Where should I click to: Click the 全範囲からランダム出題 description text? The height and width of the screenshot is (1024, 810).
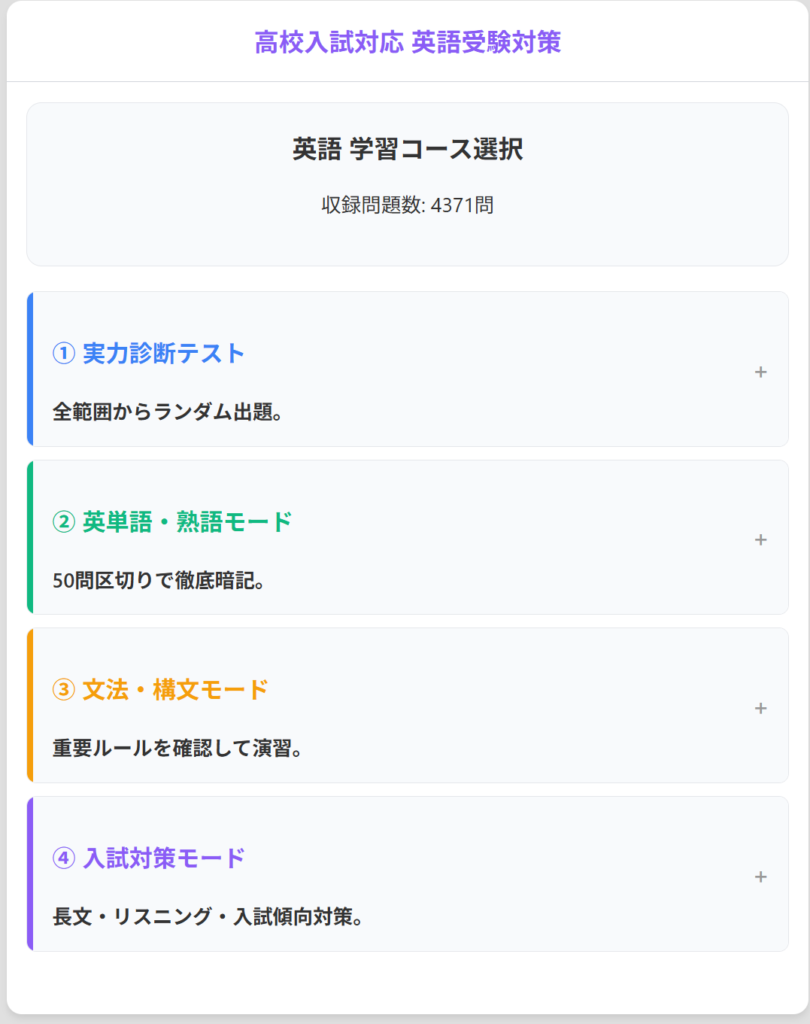(167, 412)
